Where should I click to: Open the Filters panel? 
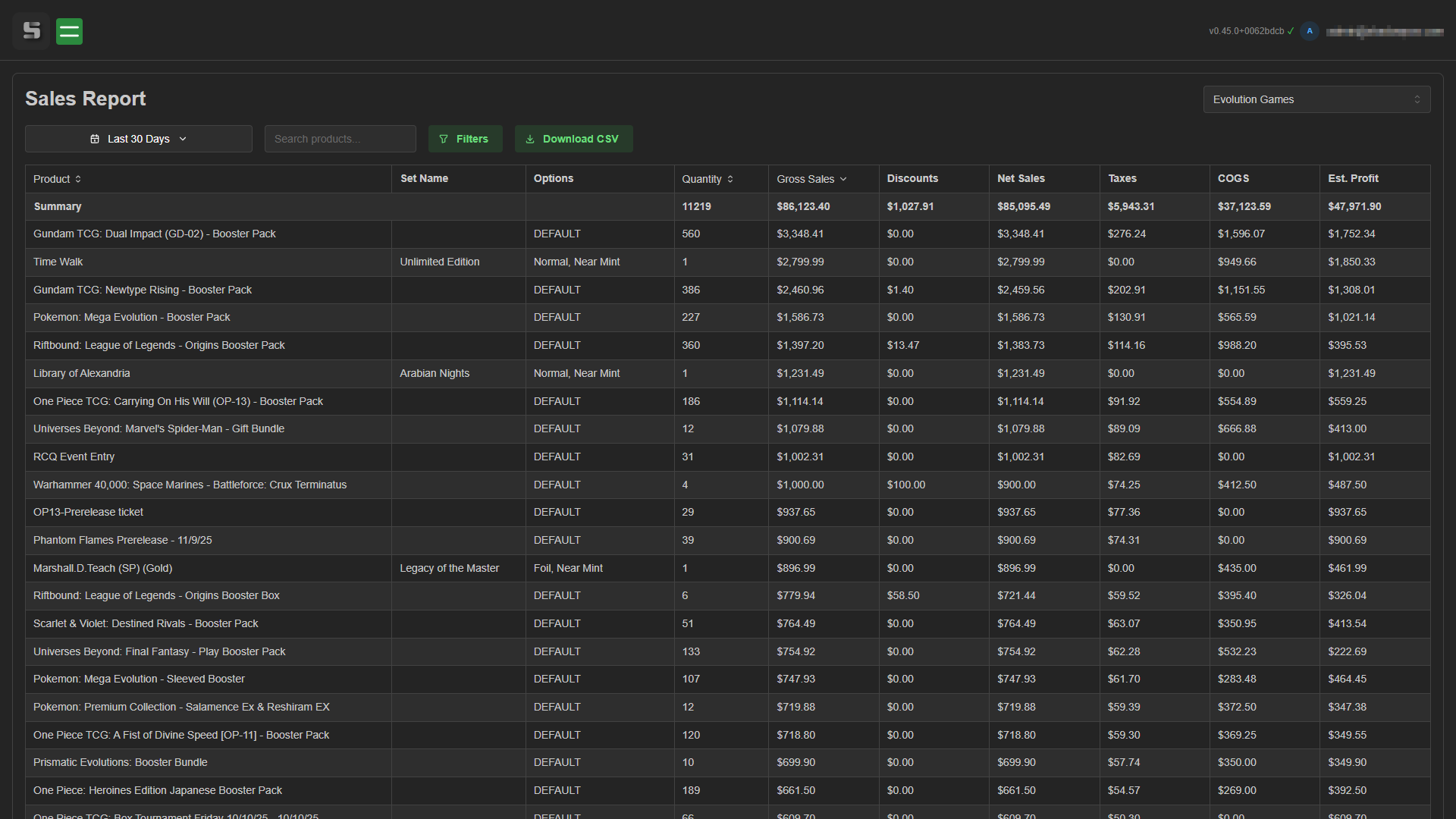click(465, 139)
